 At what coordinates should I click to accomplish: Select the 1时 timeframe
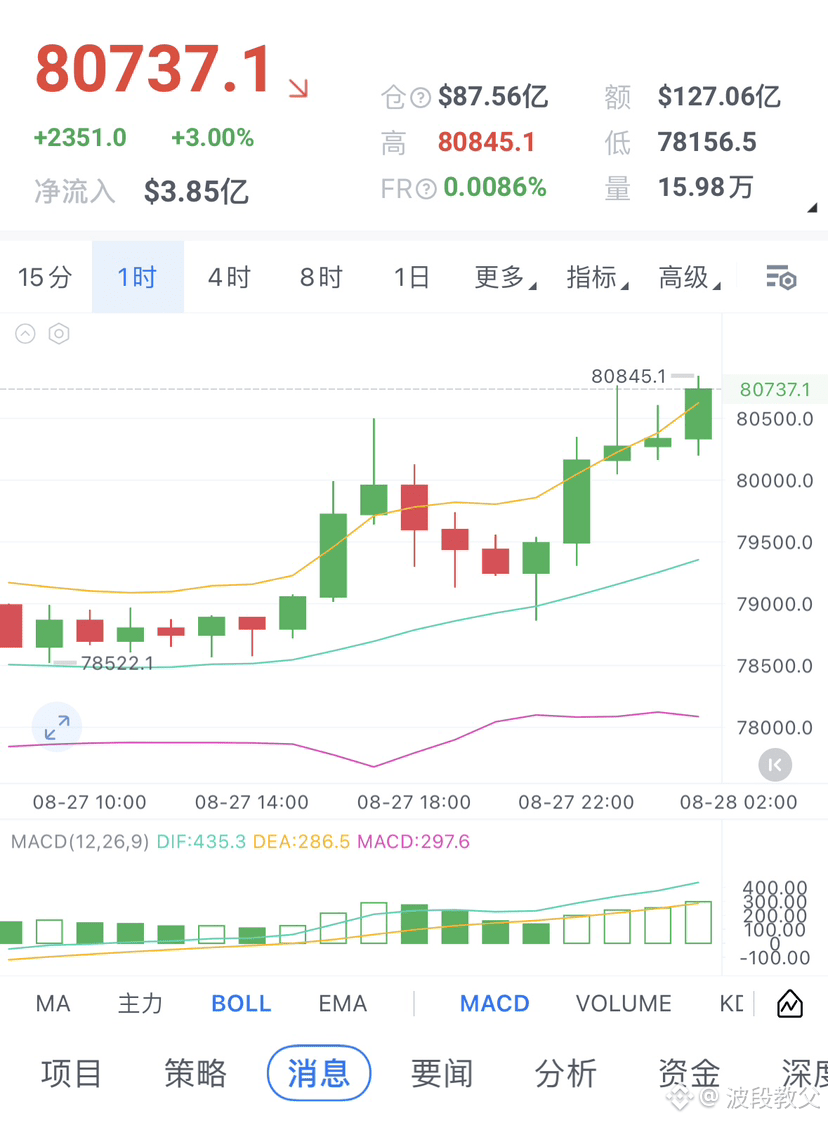[x=138, y=277]
